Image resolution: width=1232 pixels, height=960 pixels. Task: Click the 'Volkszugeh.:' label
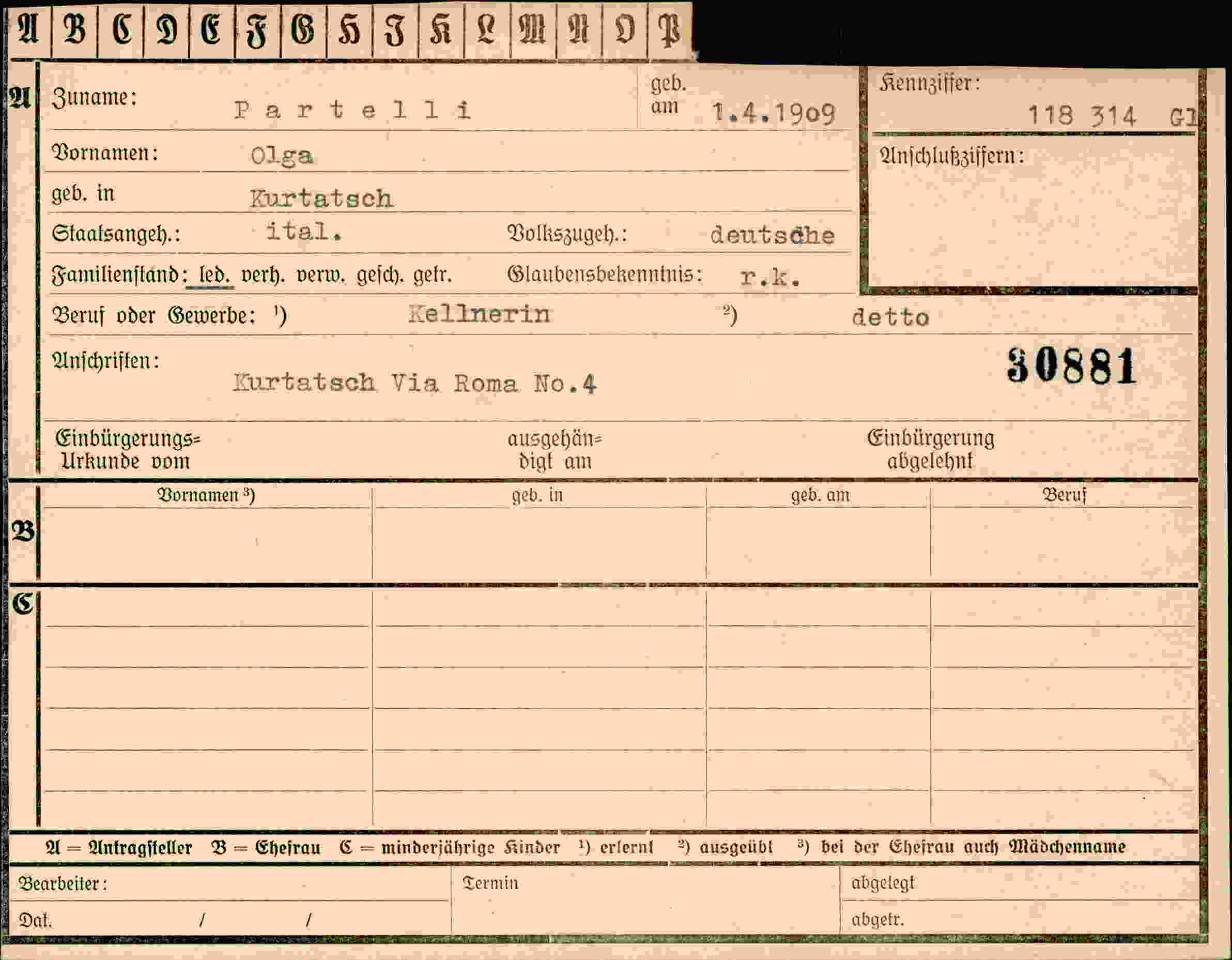pos(567,233)
